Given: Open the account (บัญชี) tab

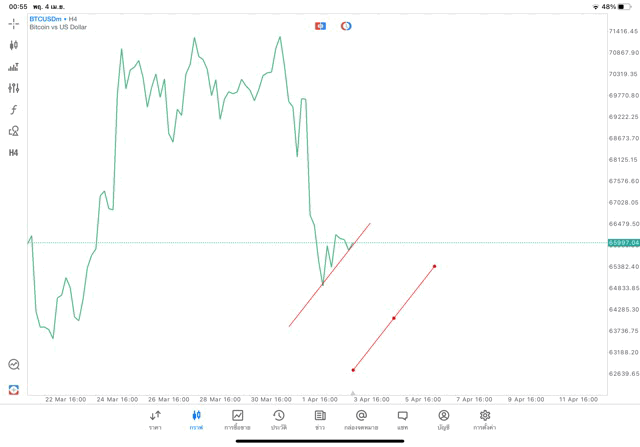Looking at the screenshot, I should 443,420.
